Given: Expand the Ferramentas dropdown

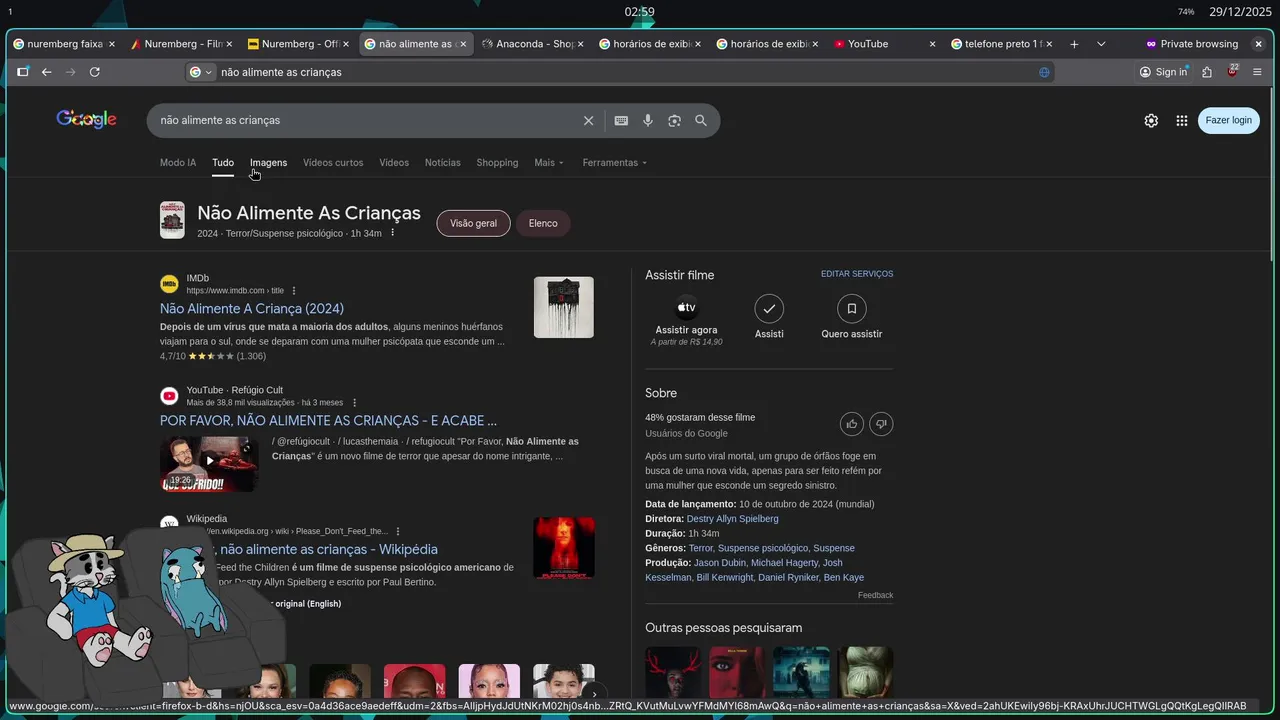Looking at the screenshot, I should tap(615, 163).
